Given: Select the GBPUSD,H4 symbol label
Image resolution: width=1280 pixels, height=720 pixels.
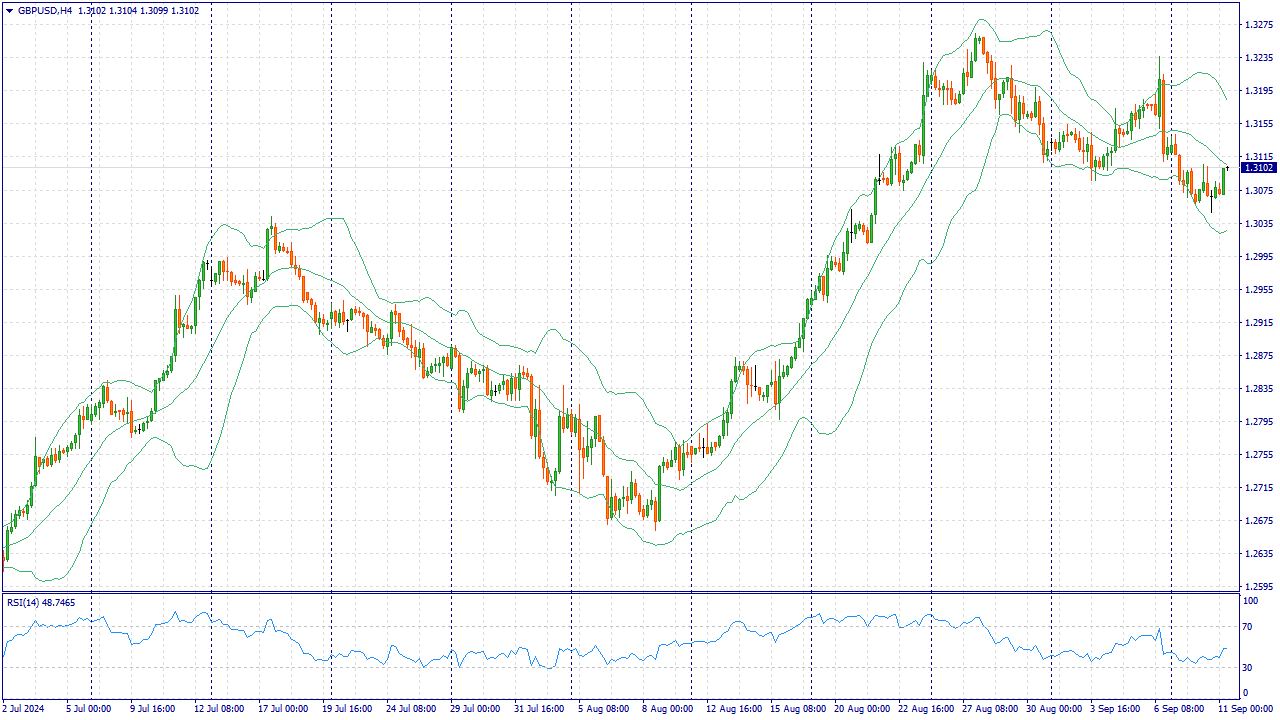Looking at the screenshot, I should click(x=45, y=11).
